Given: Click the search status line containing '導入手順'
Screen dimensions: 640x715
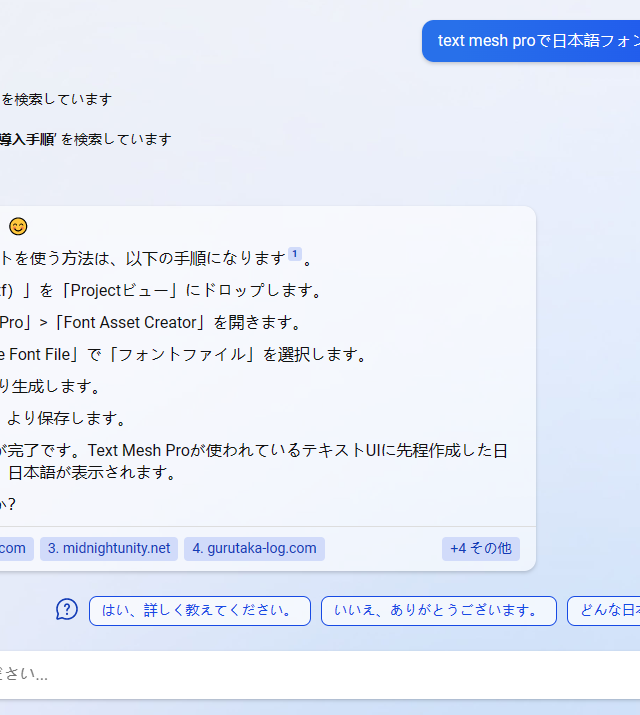Looking at the screenshot, I should click(x=86, y=139).
